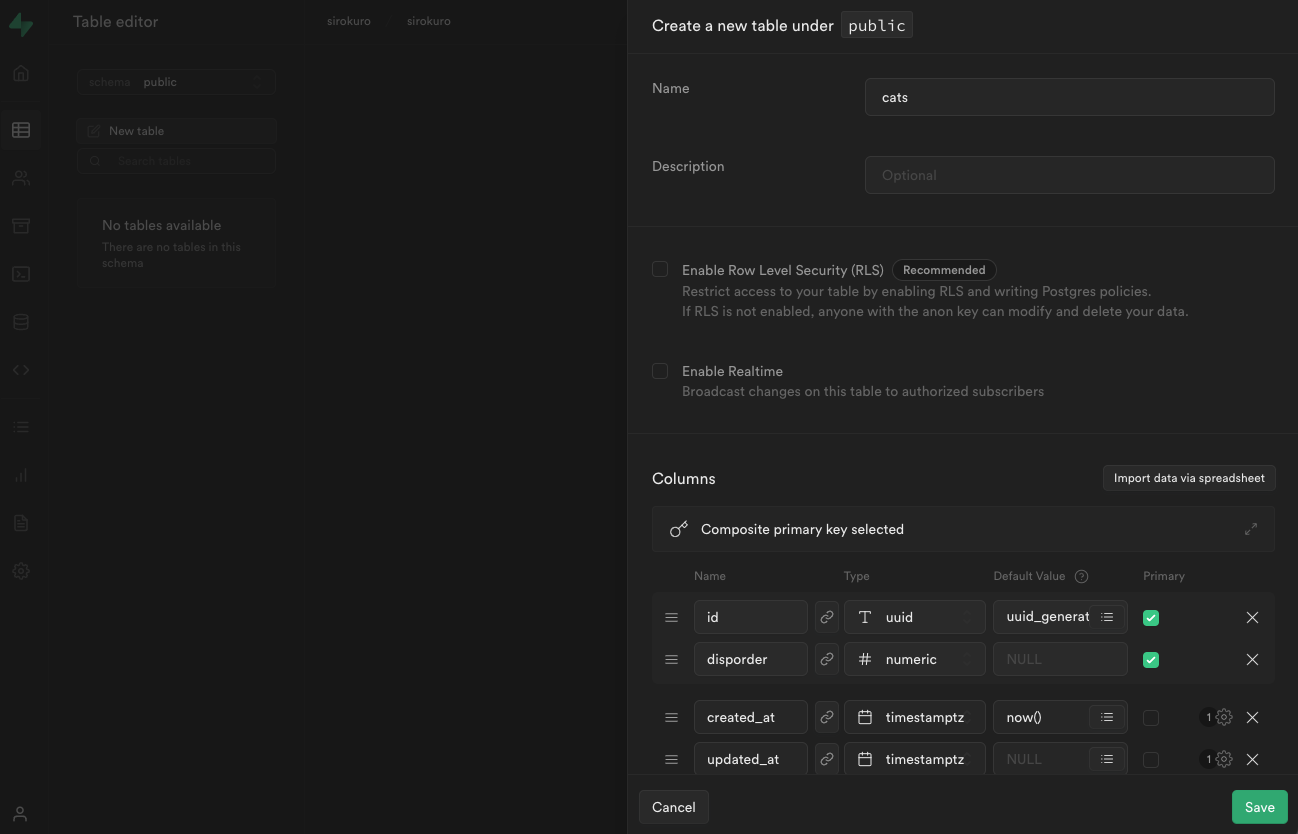1298x834 pixels.
Task: Click the Supabase logo icon
Action: (21, 24)
